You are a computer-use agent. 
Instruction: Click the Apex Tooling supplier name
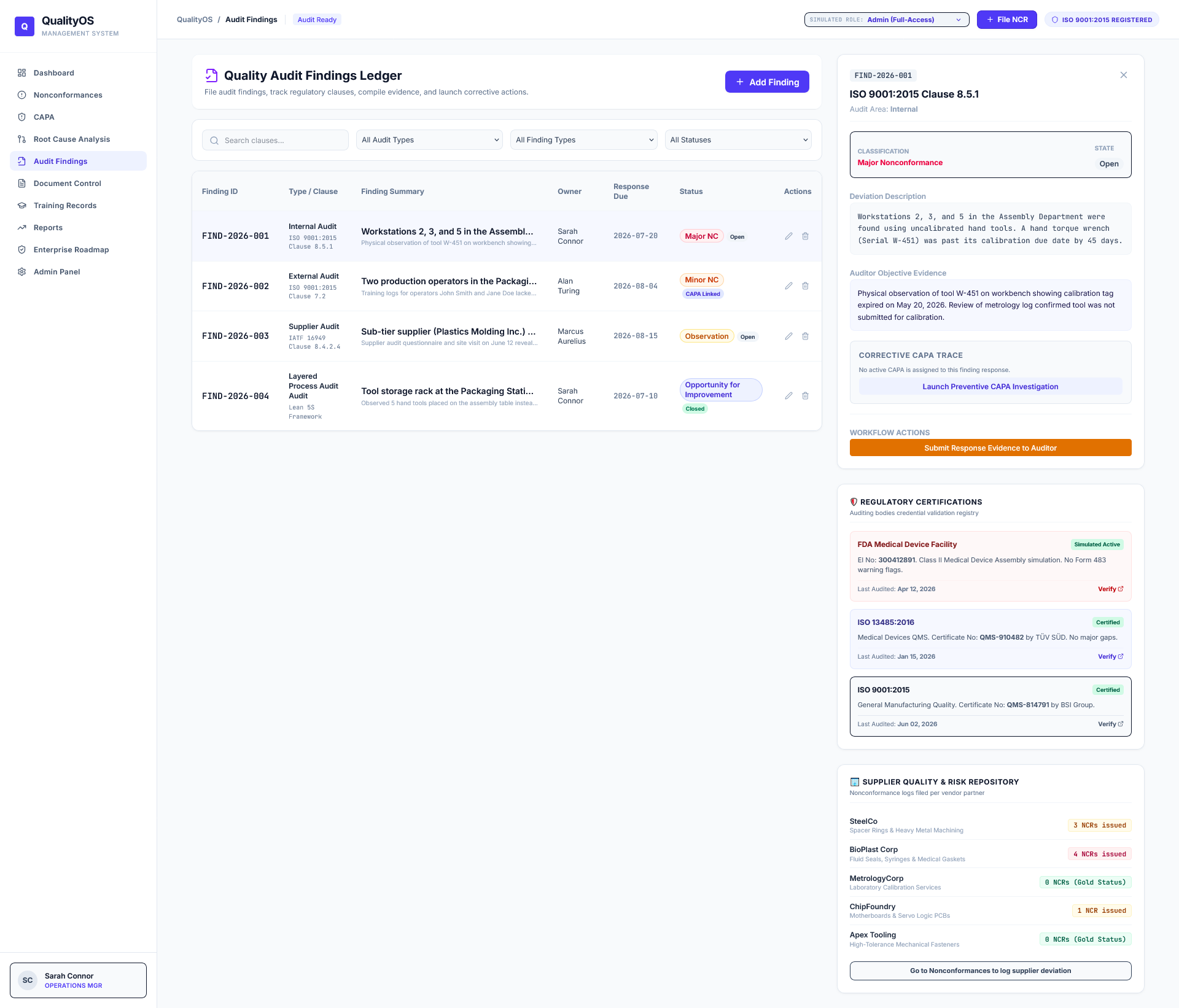tap(873, 934)
